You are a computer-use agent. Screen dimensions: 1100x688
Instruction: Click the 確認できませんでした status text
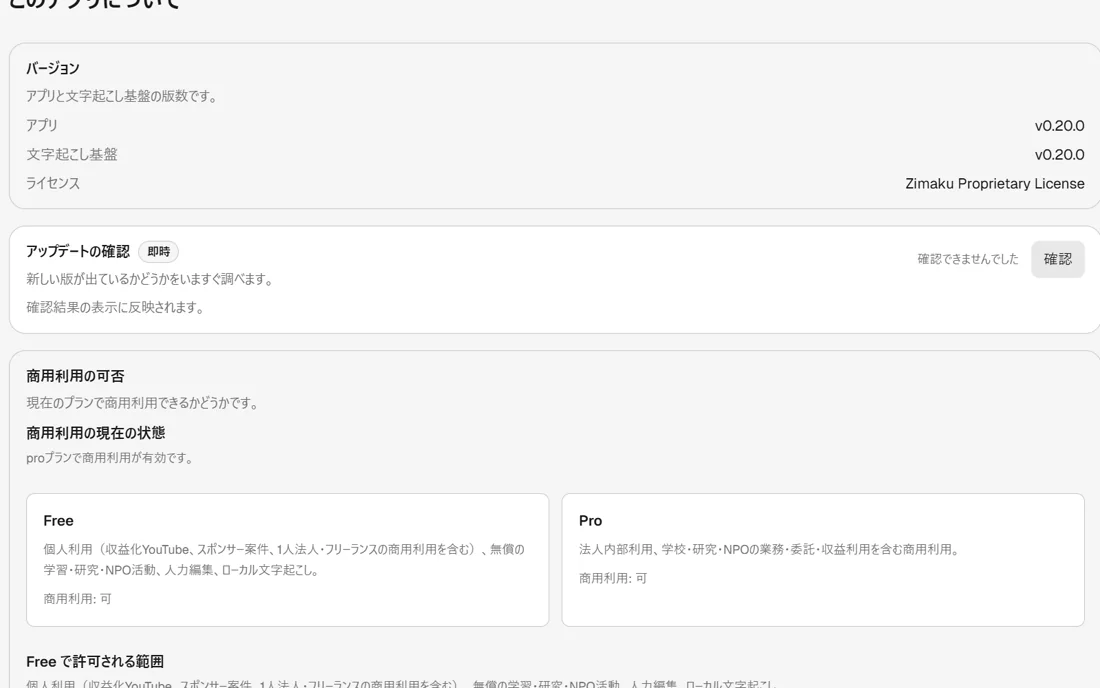[x=967, y=259]
